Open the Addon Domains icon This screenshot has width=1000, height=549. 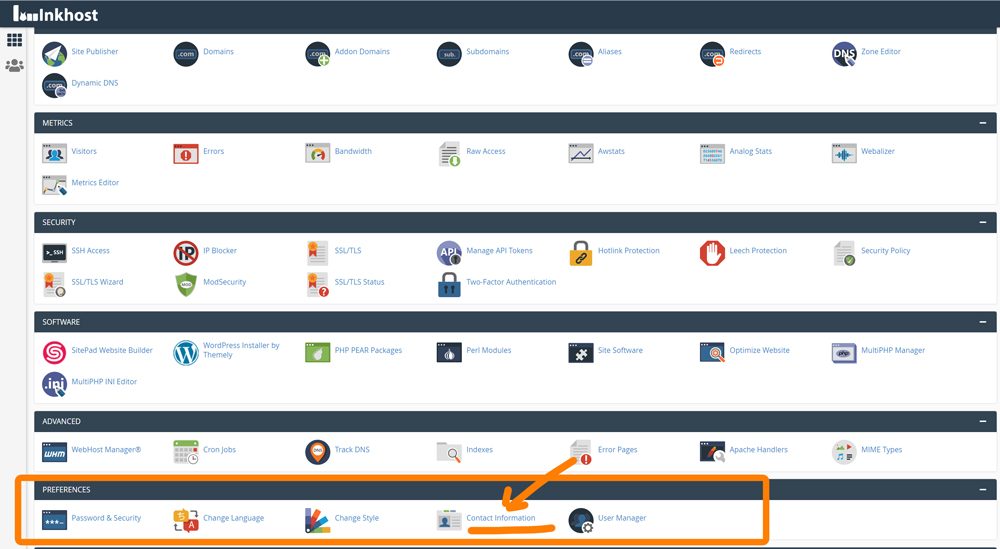318,54
